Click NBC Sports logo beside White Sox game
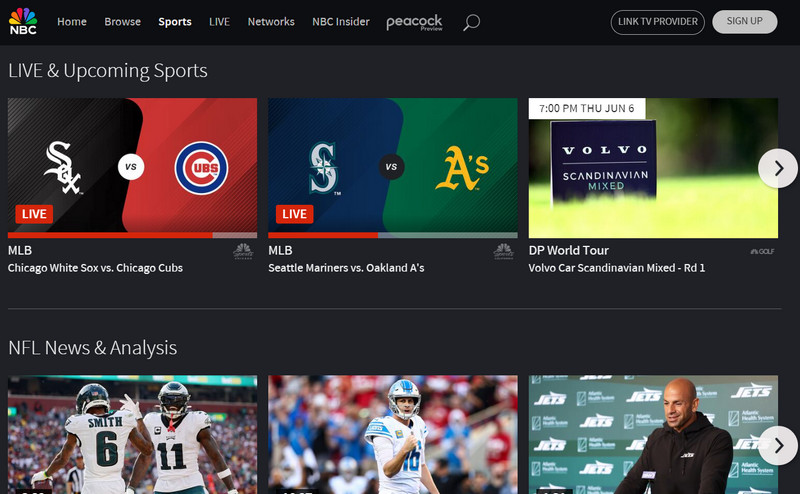Image resolution: width=800 pixels, height=494 pixels. pyautogui.click(x=243, y=251)
